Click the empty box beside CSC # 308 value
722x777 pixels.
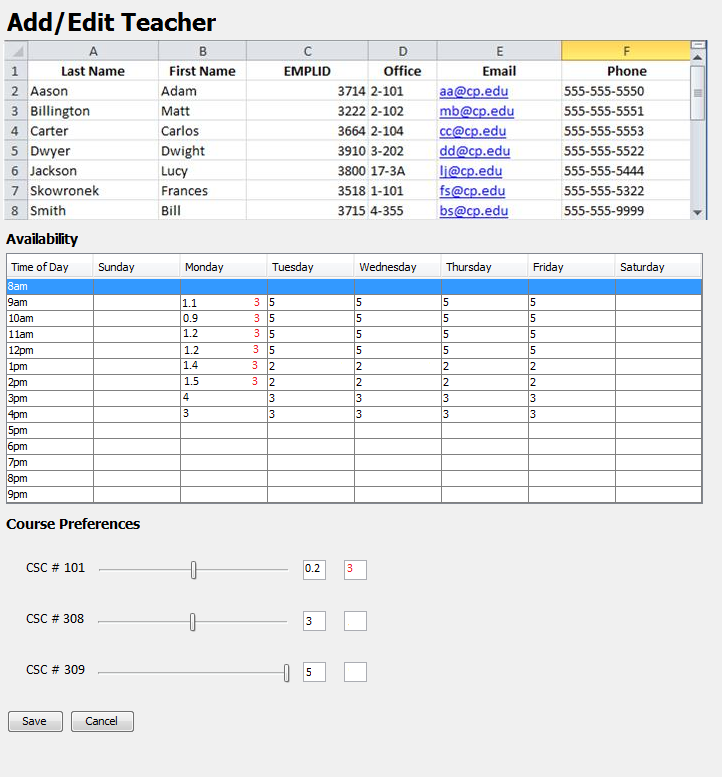pos(355,621)
